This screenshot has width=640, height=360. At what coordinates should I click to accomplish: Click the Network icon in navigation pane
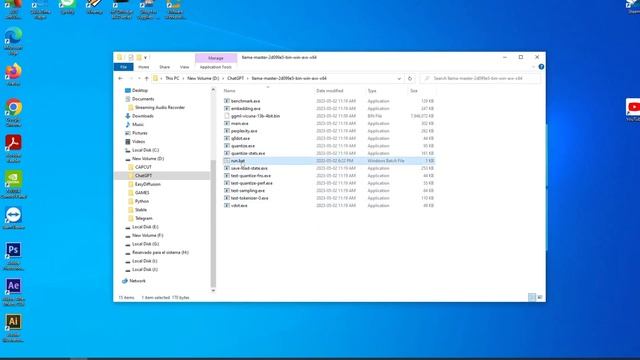(125, 281)
